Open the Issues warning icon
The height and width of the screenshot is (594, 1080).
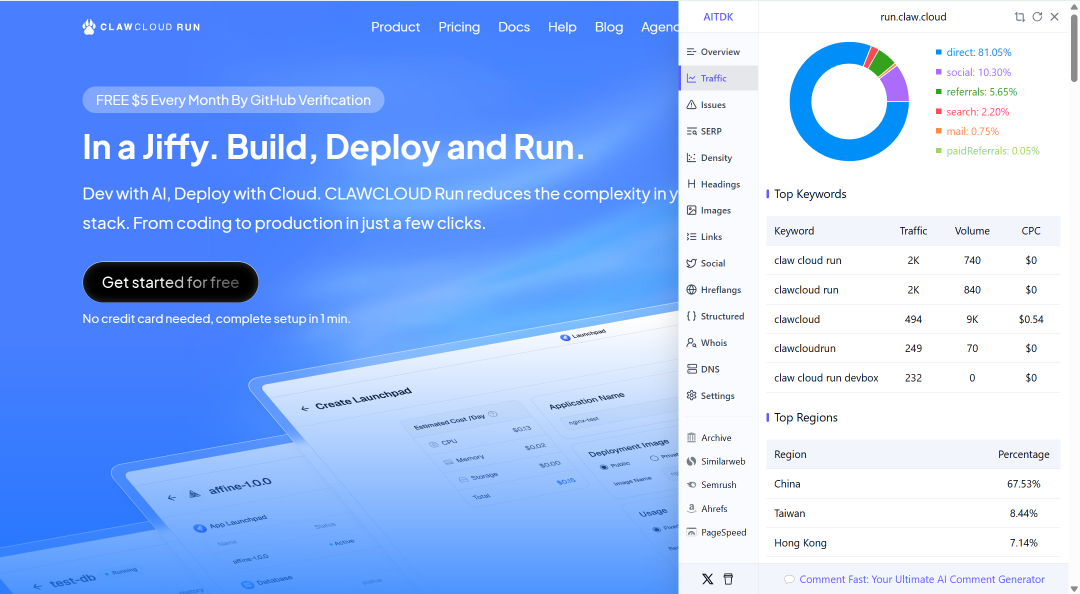click(691, 105)
